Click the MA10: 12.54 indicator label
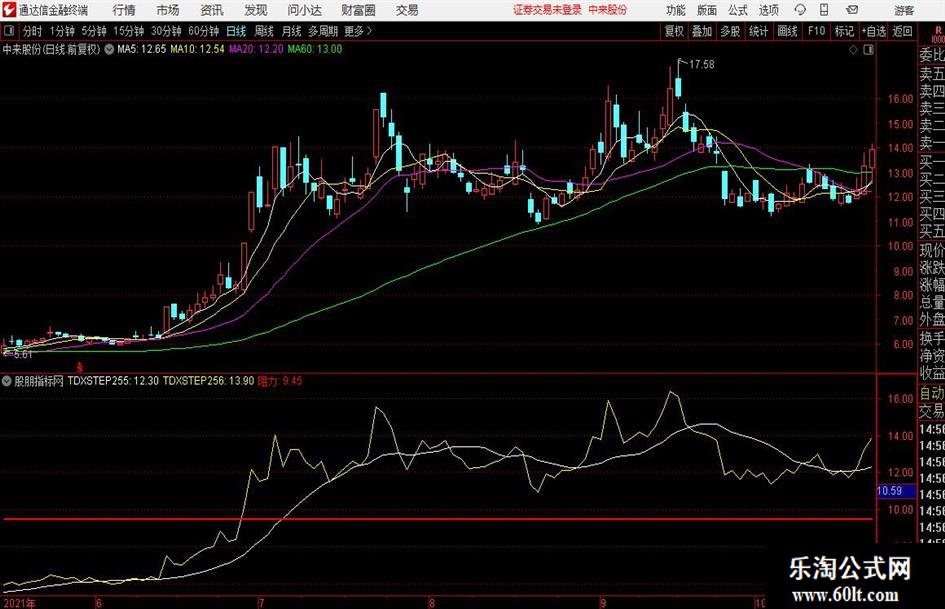The image size is (945, 609). [197, 49]
